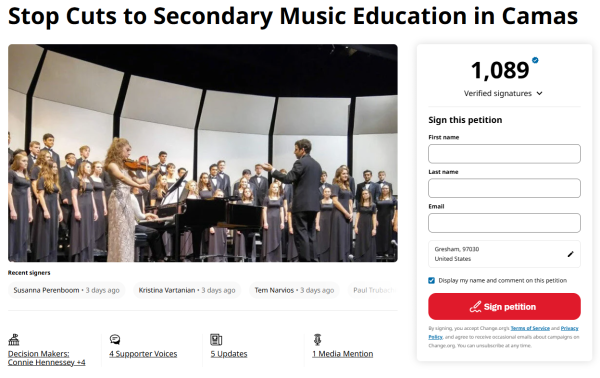Open the 5 Updates link

coord(229,354)
